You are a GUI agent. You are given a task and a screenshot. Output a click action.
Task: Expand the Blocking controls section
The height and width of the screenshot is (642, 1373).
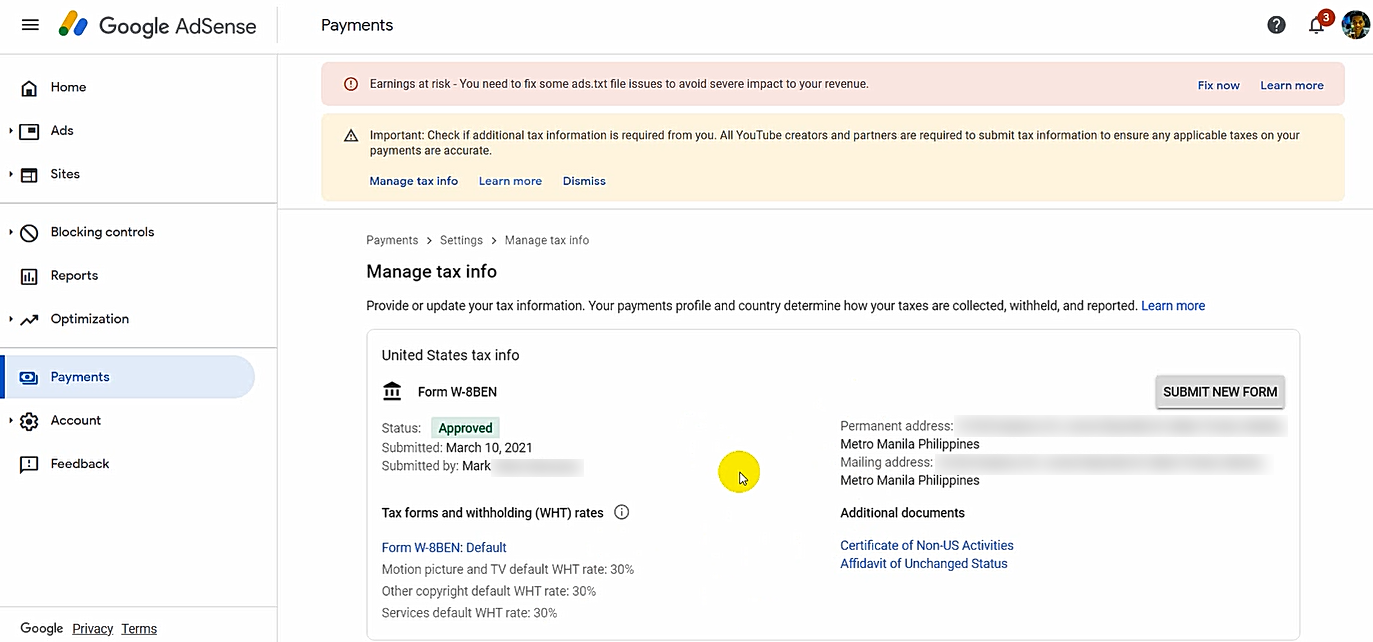click(x=11, y=232)
